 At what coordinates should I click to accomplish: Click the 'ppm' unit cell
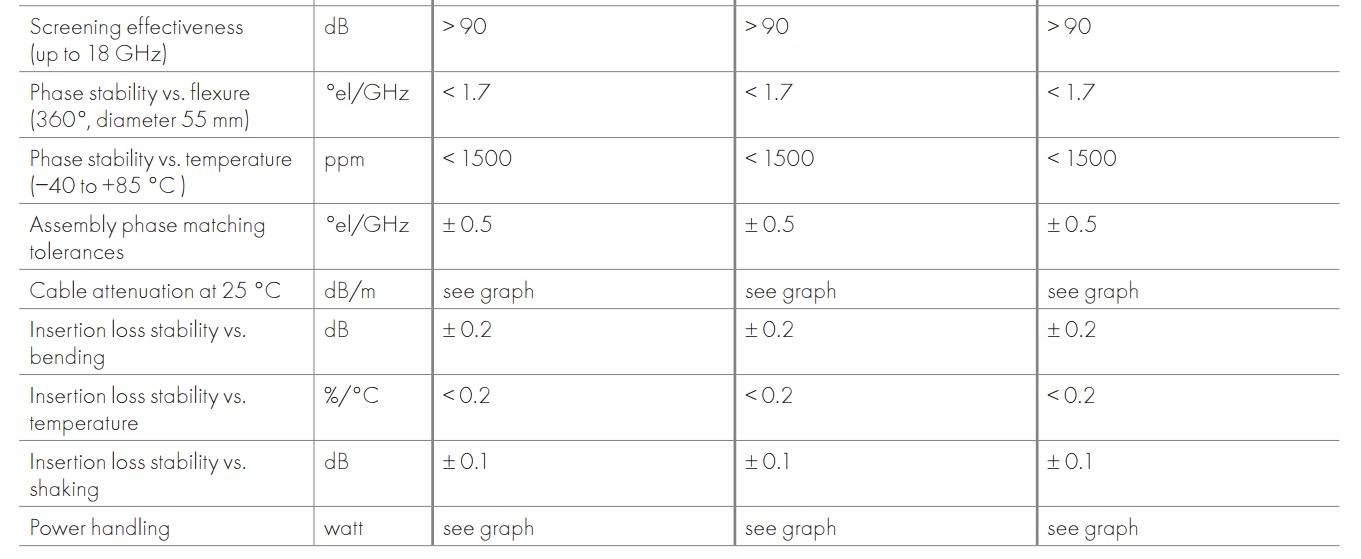tap(344, 160)
